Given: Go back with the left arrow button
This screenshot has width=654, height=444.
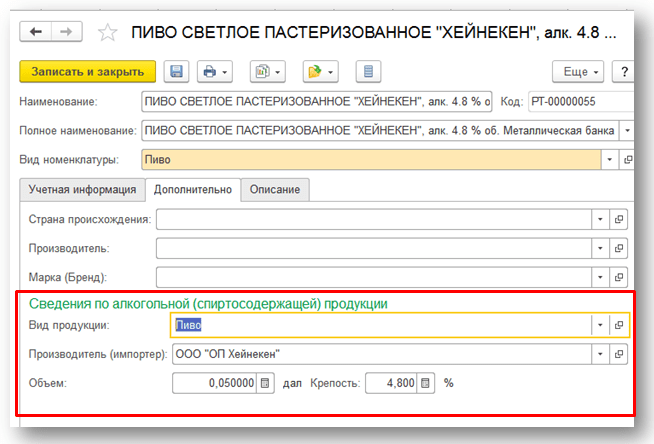Looking at the screenshot, I should click(x=35, y=32).
